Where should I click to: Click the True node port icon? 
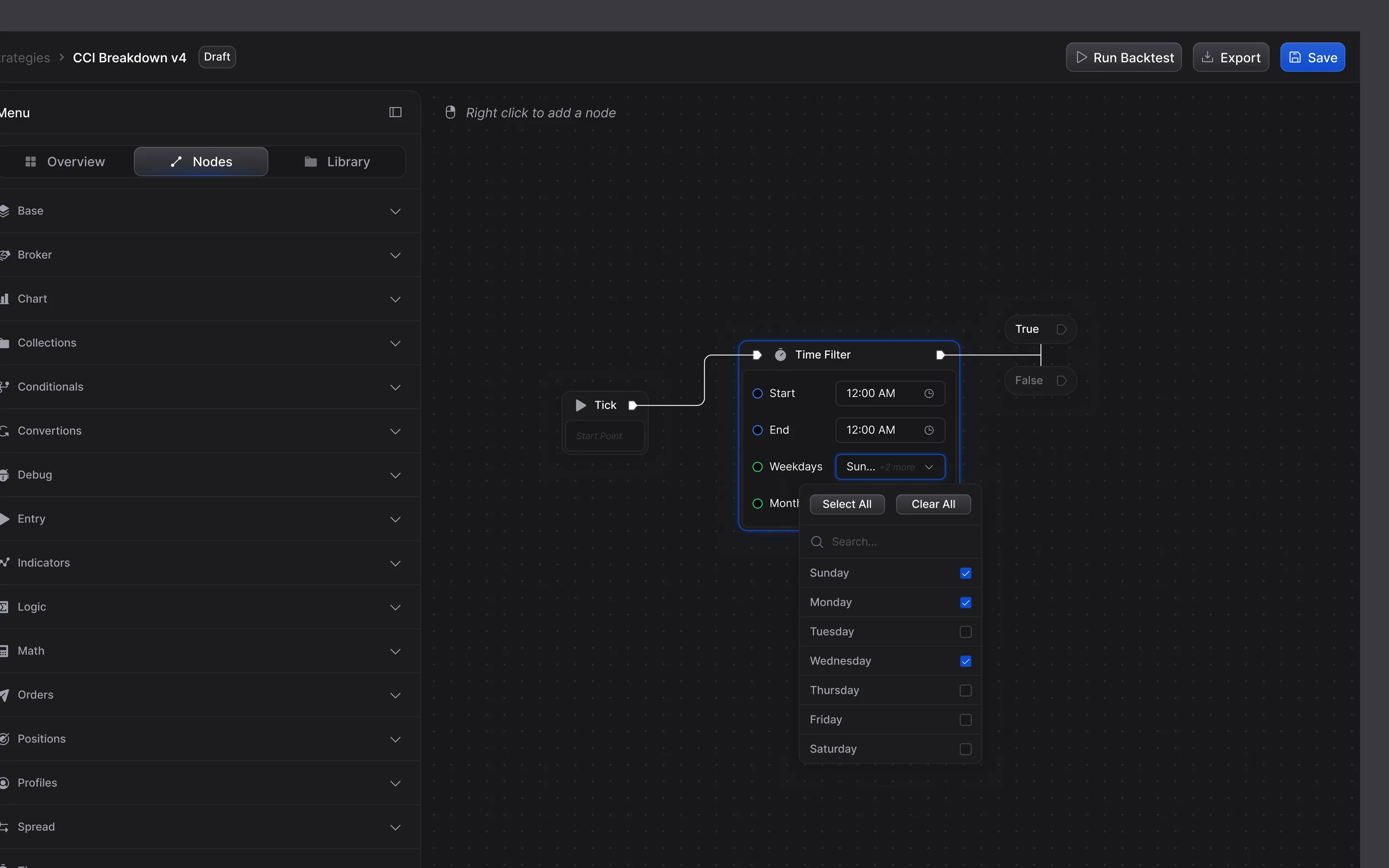click(1061, 329)
